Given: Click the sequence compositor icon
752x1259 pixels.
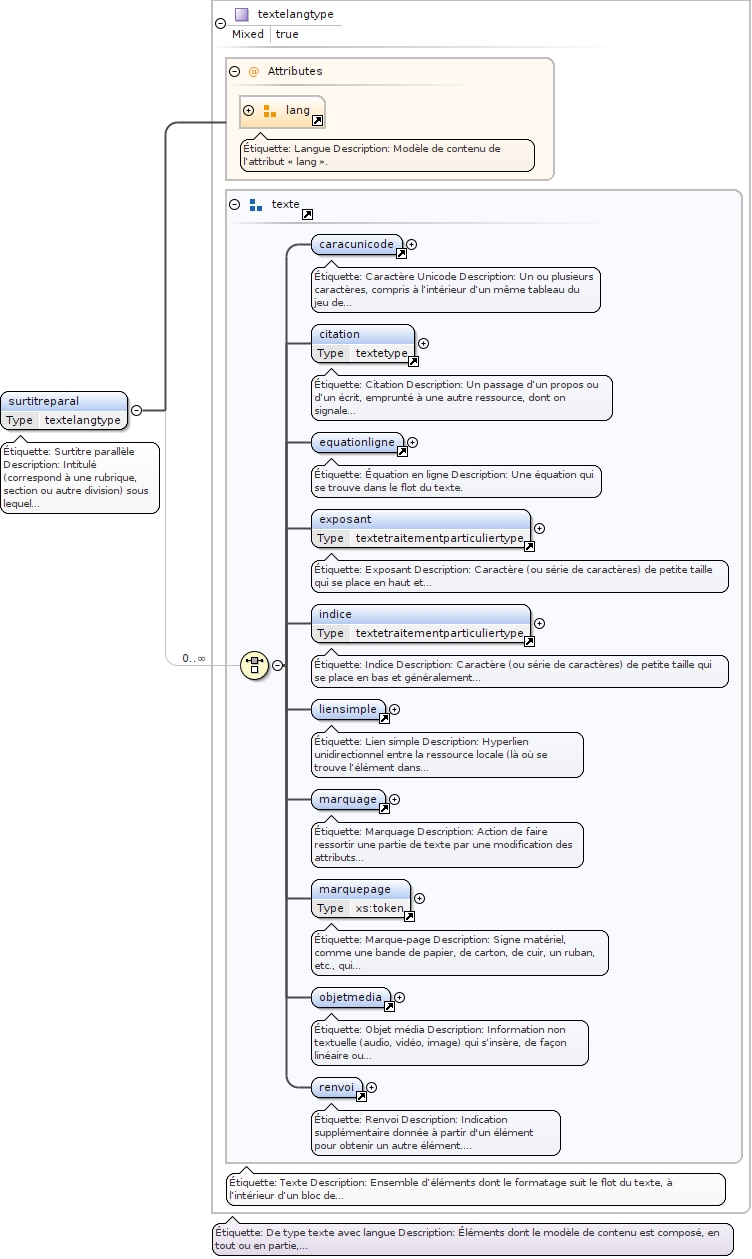Looking at the screenshot, I should click(x=254, y=665).
